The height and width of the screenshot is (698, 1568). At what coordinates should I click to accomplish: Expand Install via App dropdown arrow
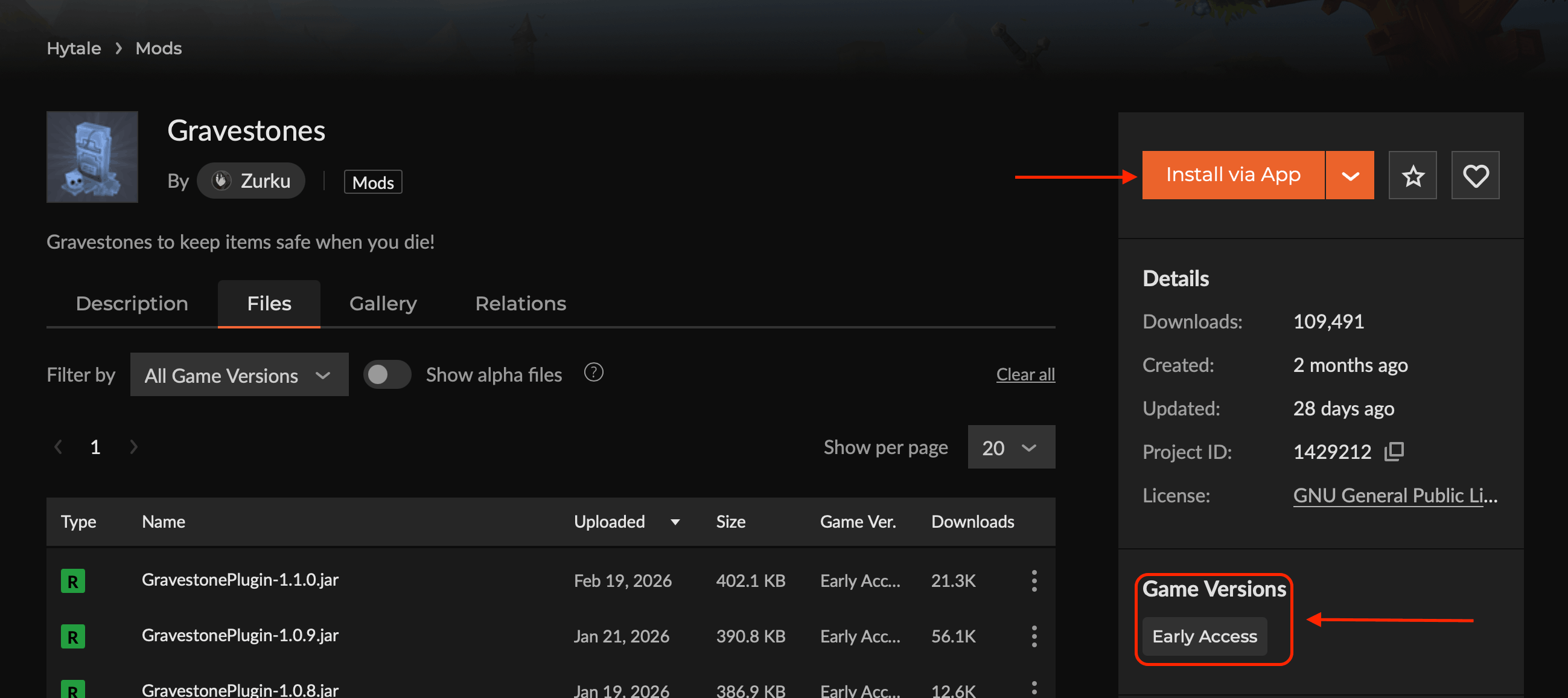coord(1350,176)
